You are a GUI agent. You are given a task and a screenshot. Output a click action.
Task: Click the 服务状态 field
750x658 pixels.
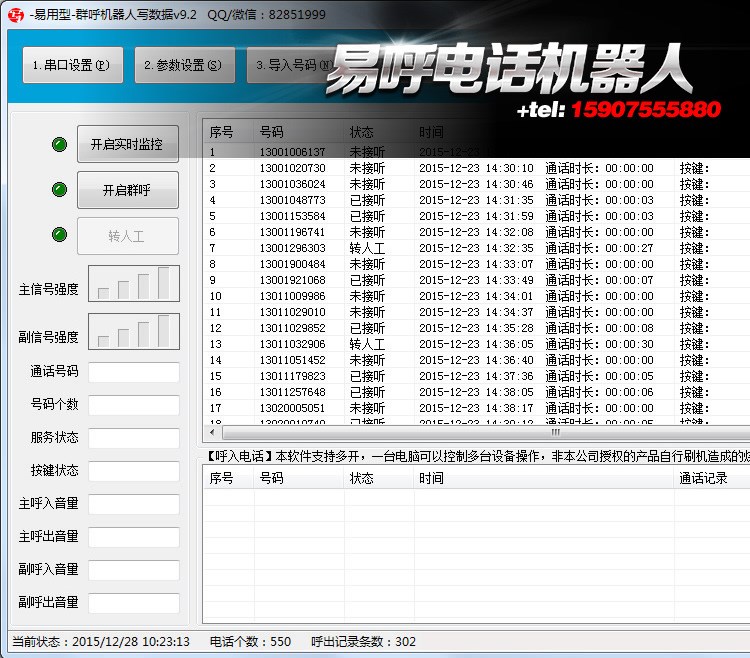click(x=134, y=438)
